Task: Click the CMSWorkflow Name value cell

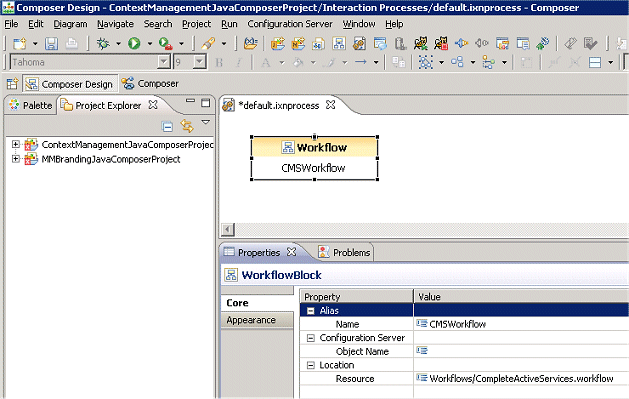Action: 521,324
